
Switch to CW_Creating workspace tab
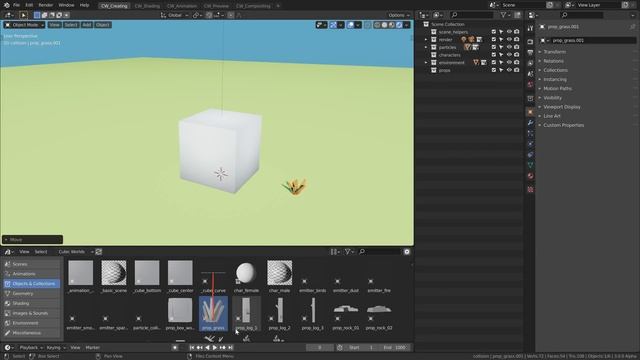tap(114, 6)
